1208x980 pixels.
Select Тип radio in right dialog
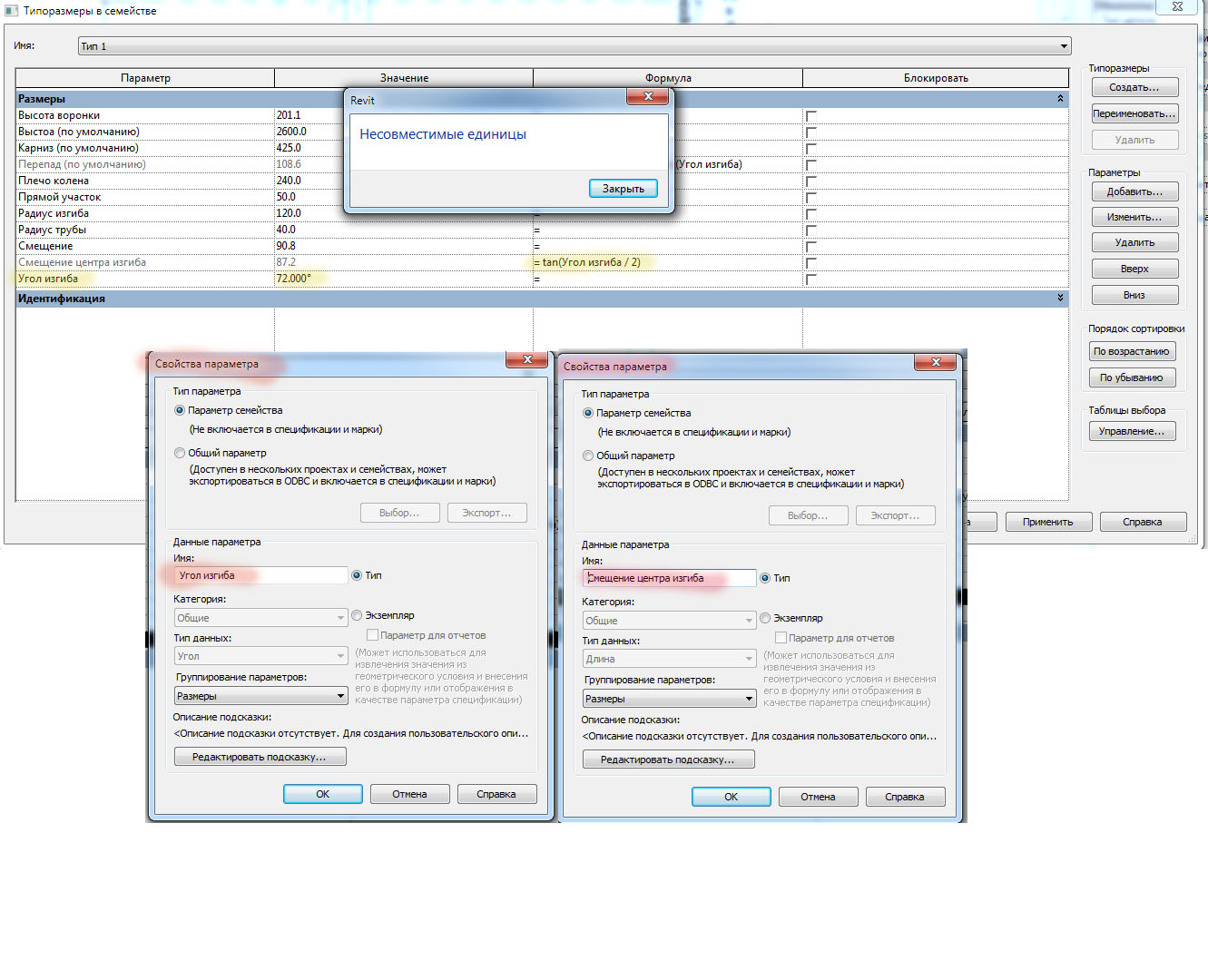[765, 578]
